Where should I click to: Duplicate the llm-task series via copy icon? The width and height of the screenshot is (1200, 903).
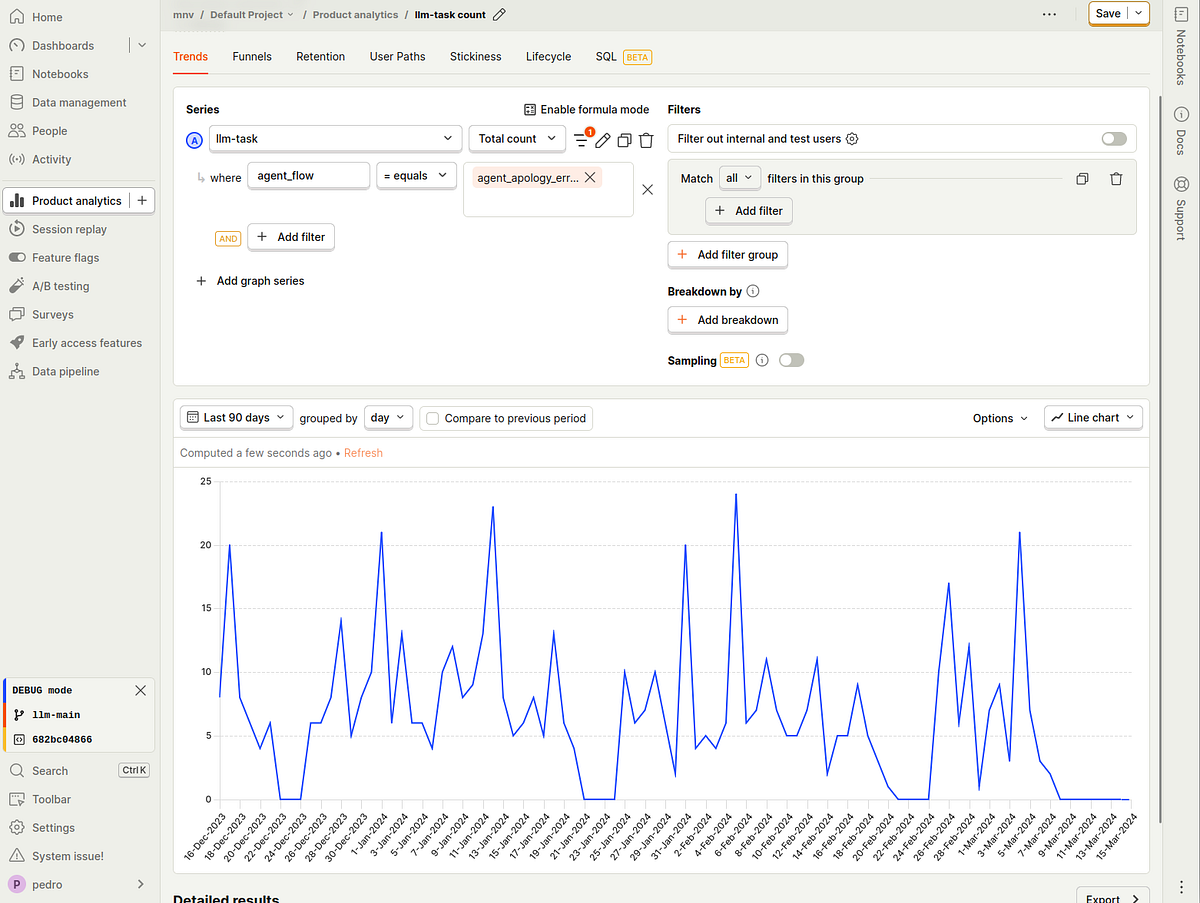(x=624, y=140)
